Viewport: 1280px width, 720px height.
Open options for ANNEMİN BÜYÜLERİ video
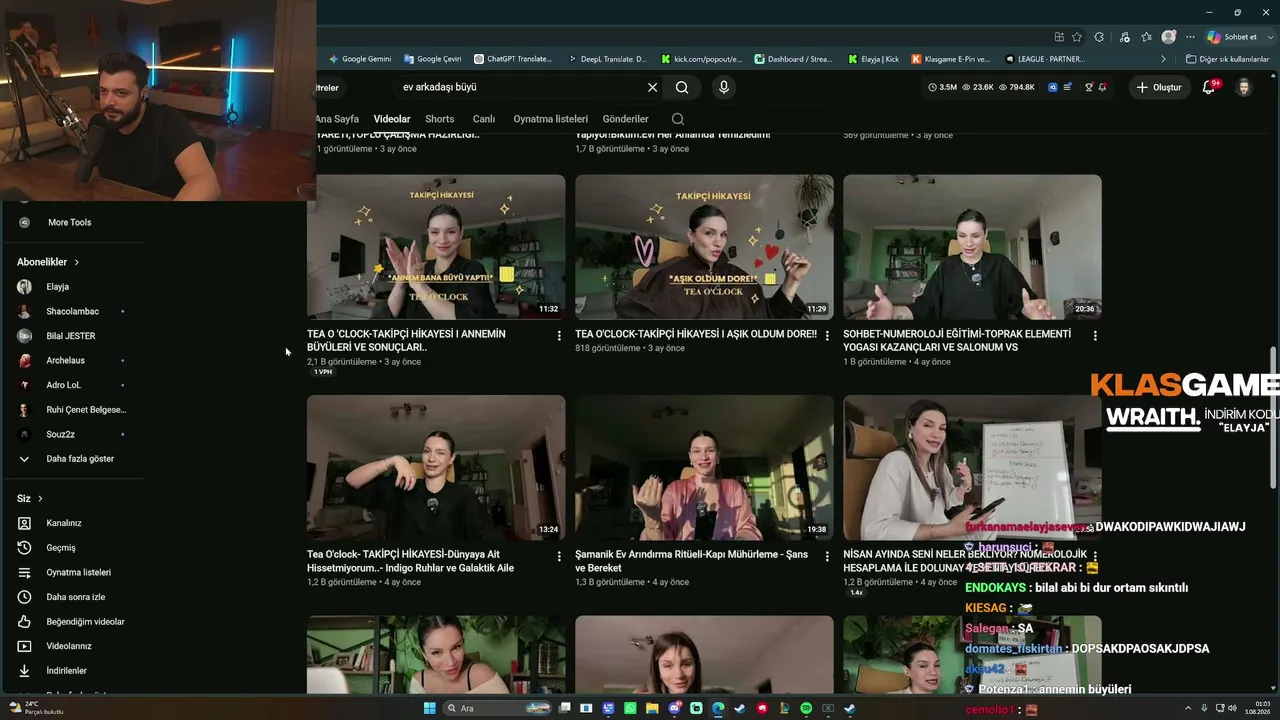(x=559, y=336)
